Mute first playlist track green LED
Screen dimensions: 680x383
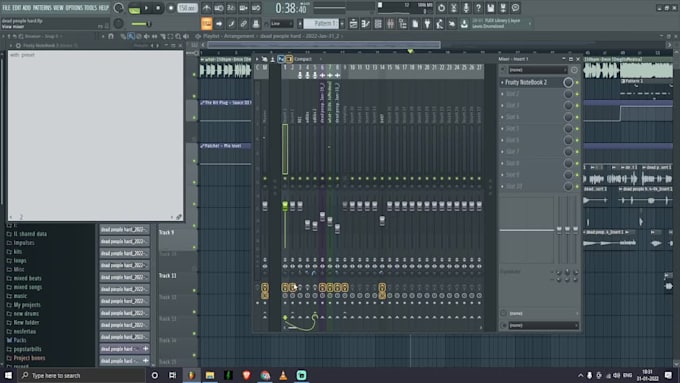pyautogui.click(x=194, y=75)
